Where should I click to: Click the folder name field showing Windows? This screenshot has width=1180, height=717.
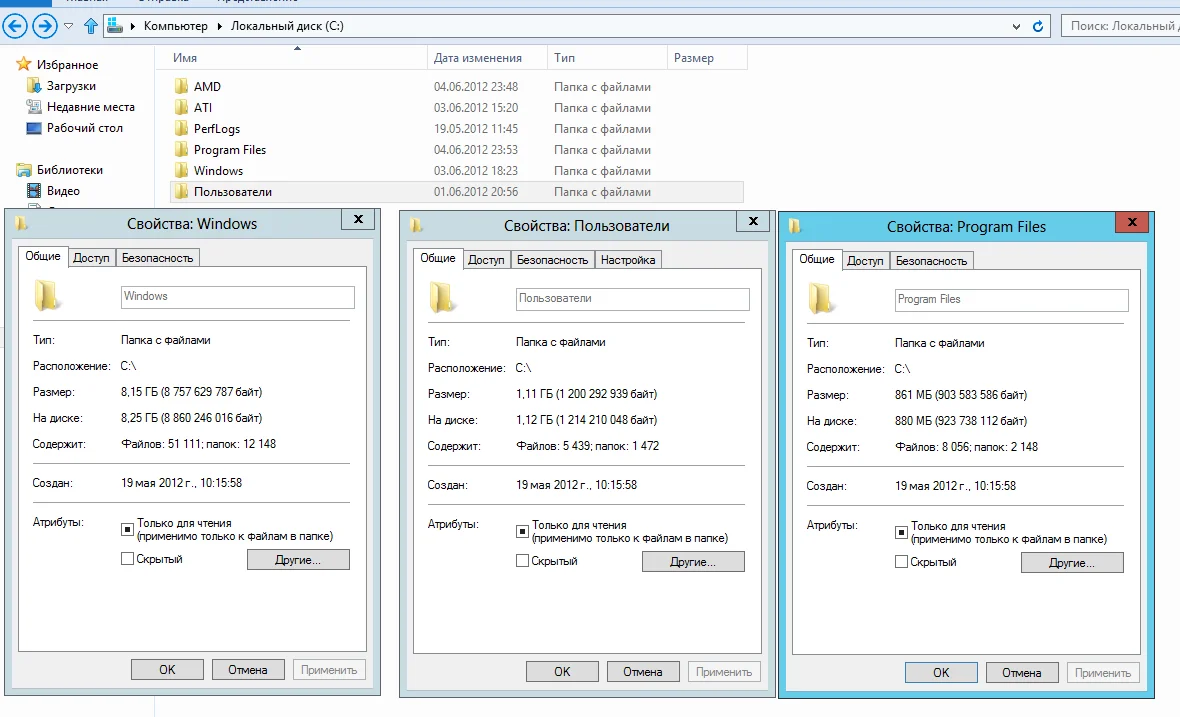[x=238, y=296]
